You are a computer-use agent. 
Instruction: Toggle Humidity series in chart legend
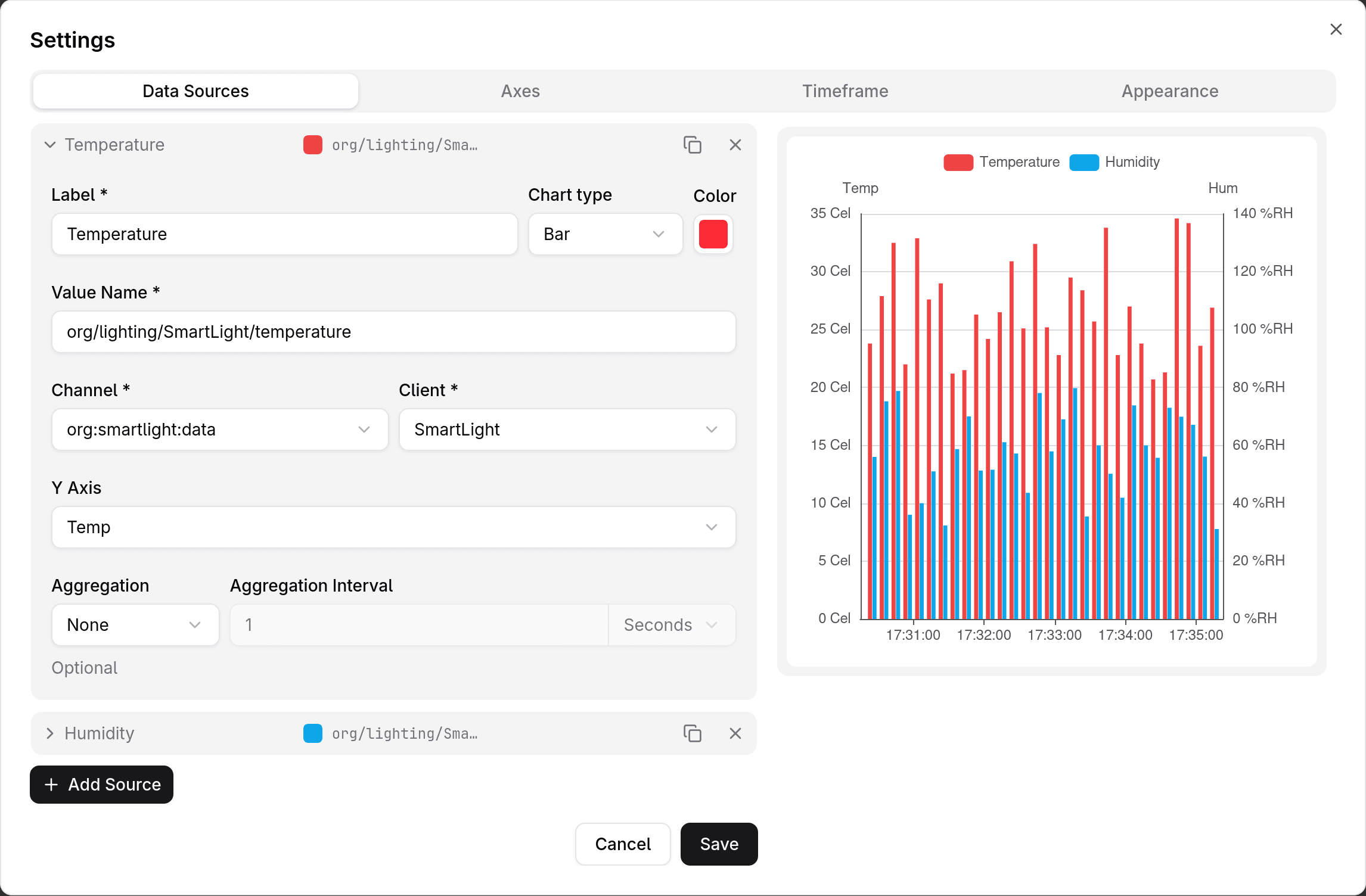click(x=1114, y=162)
